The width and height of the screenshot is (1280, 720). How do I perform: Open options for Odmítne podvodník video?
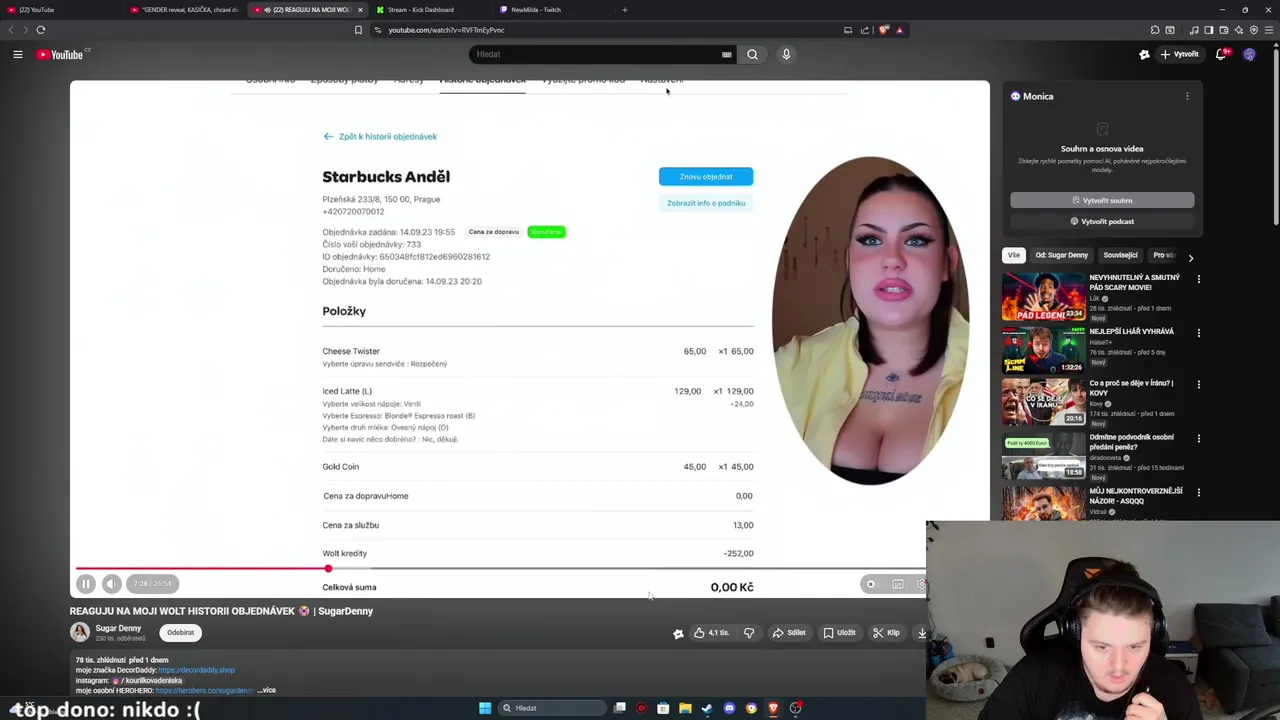pyautogui.click(x=1199, y=438)
